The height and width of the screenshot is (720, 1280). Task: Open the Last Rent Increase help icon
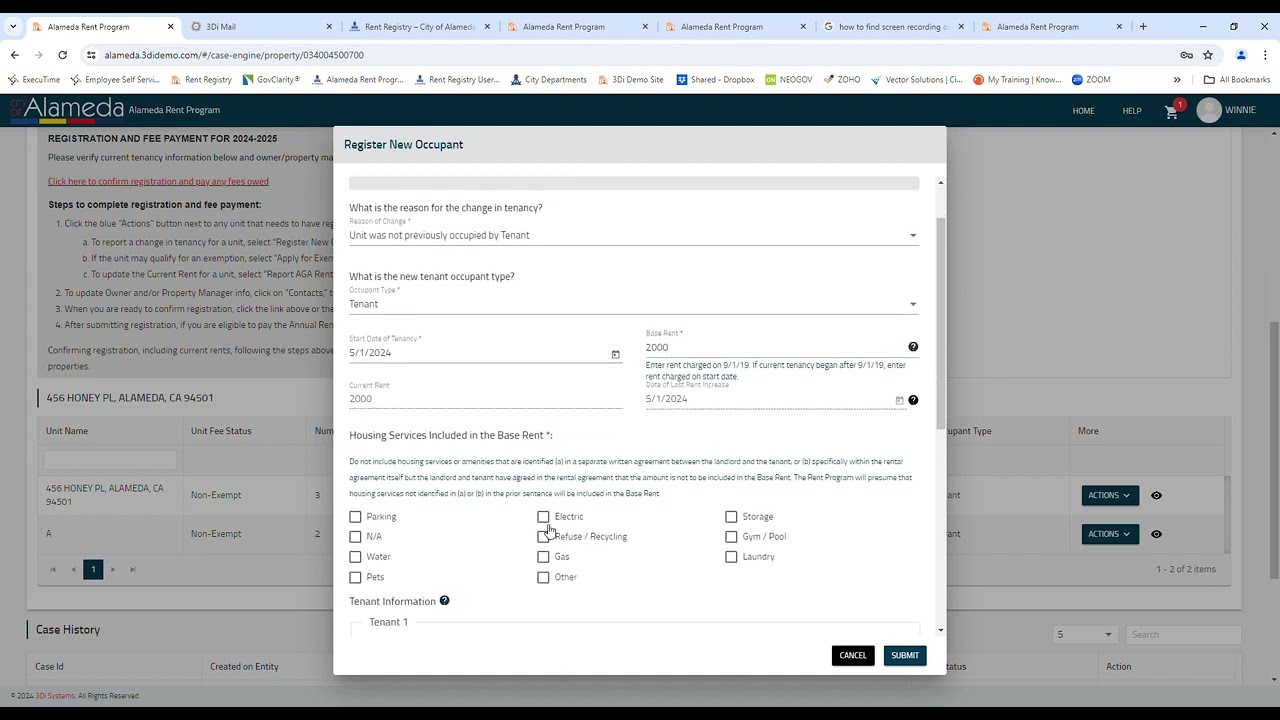pos(913,400)
